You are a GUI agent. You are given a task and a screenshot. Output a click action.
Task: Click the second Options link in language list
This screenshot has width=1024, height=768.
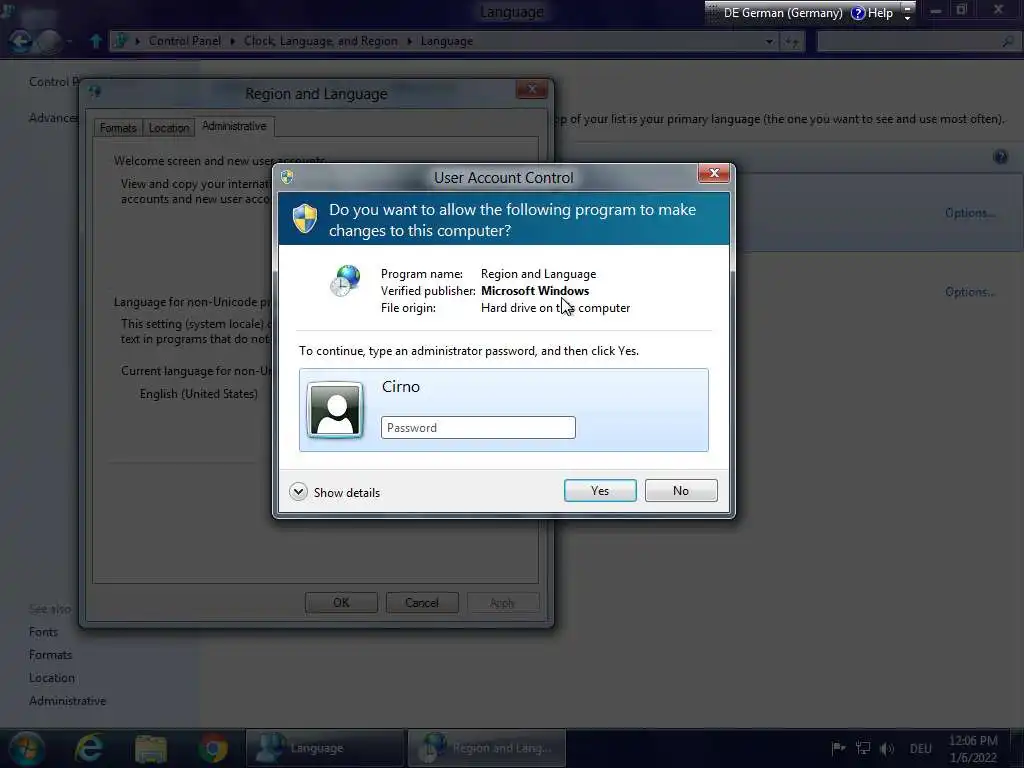coord(970,292)
